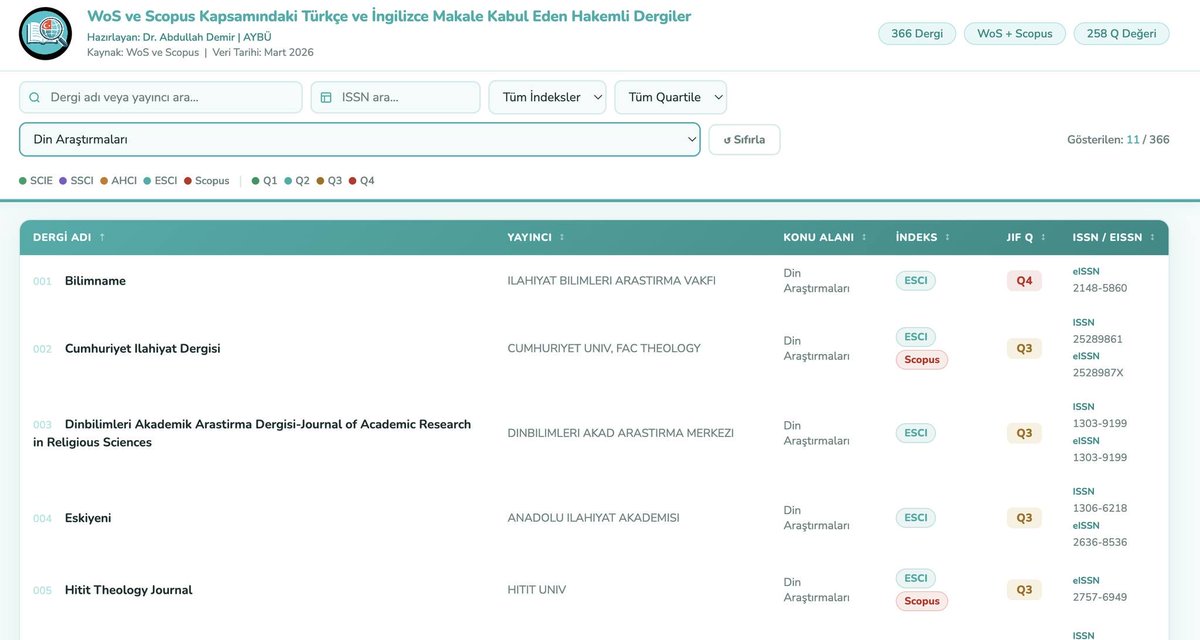Click the WoS + Scopus badge

1015,33
